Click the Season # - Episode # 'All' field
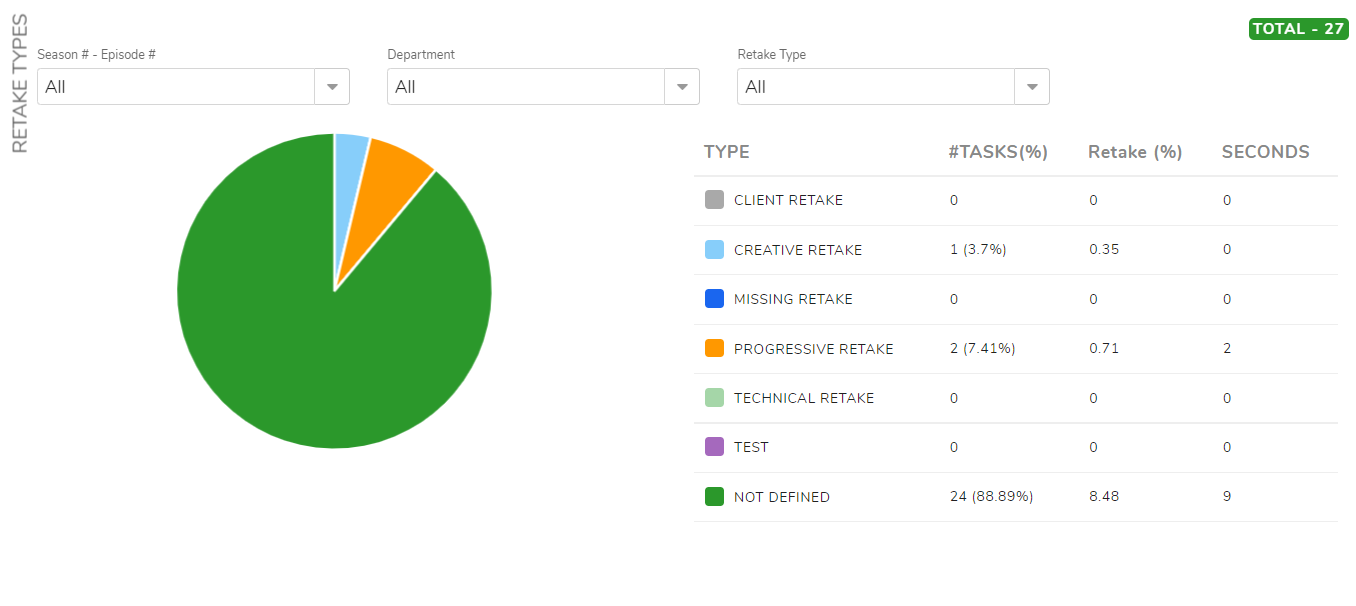 point(176,87)
